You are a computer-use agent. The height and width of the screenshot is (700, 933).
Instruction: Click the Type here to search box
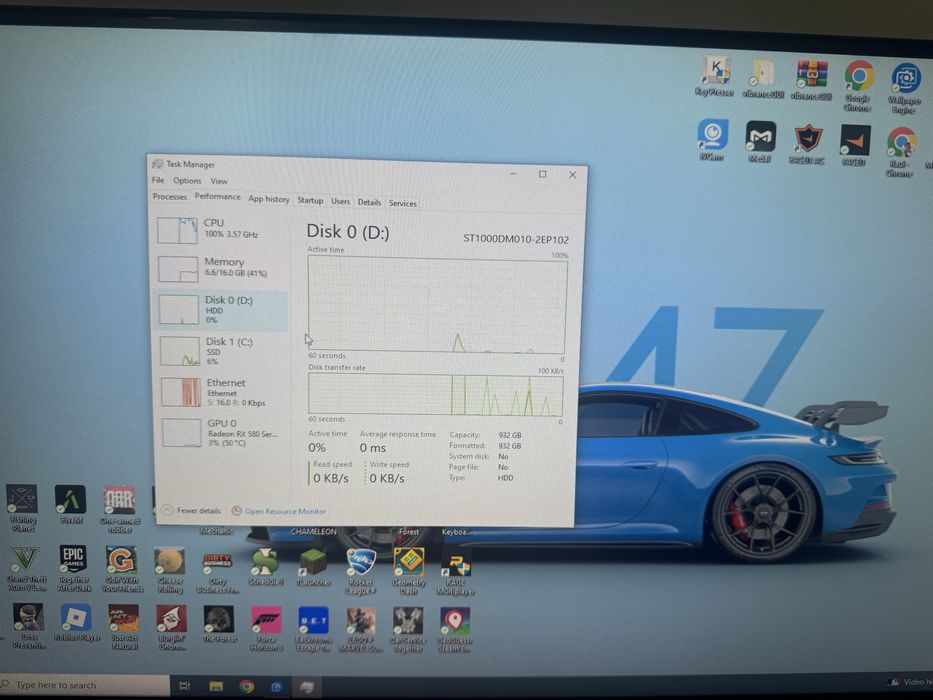[84, 685]
